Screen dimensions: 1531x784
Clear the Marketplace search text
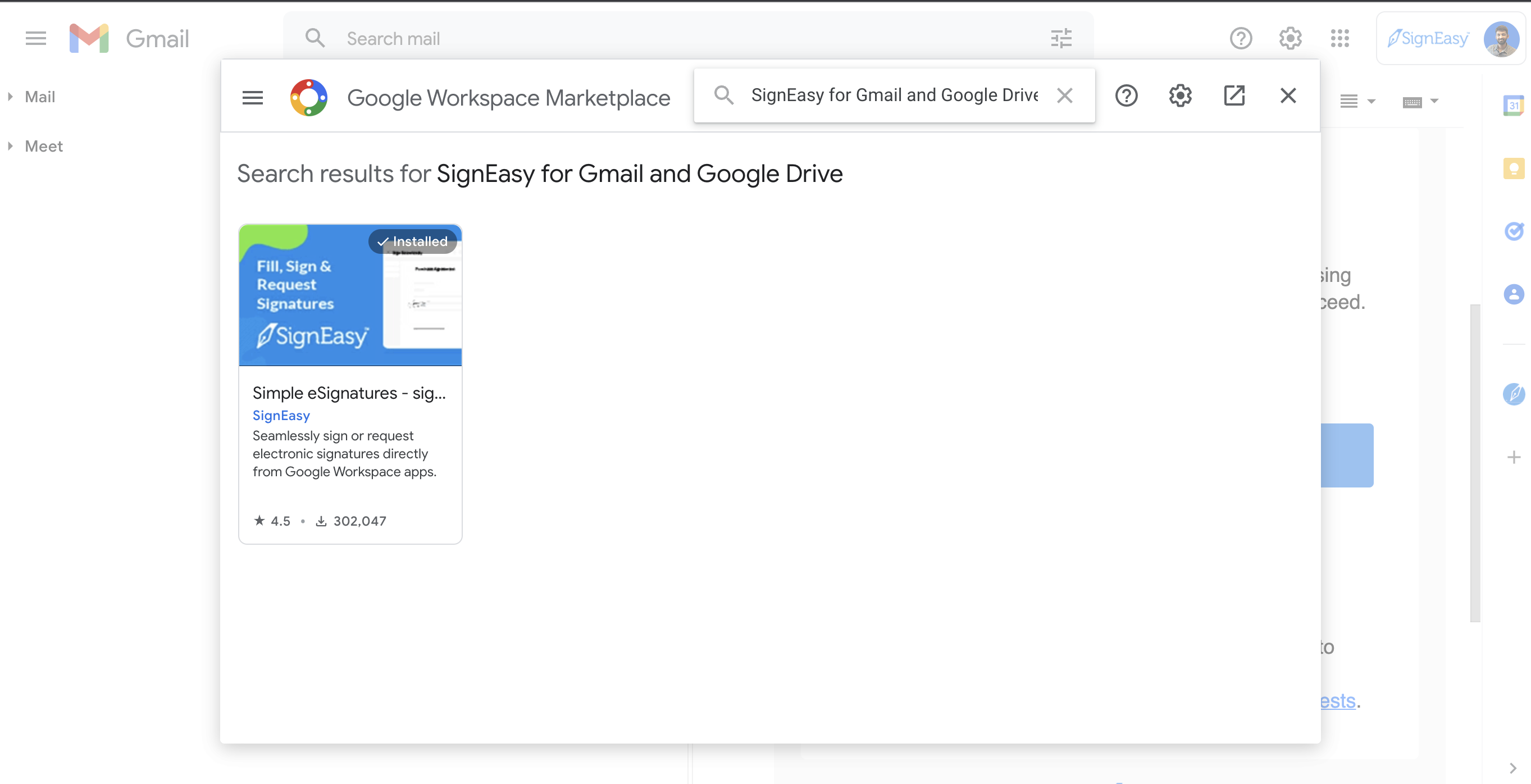point(1064,95)
